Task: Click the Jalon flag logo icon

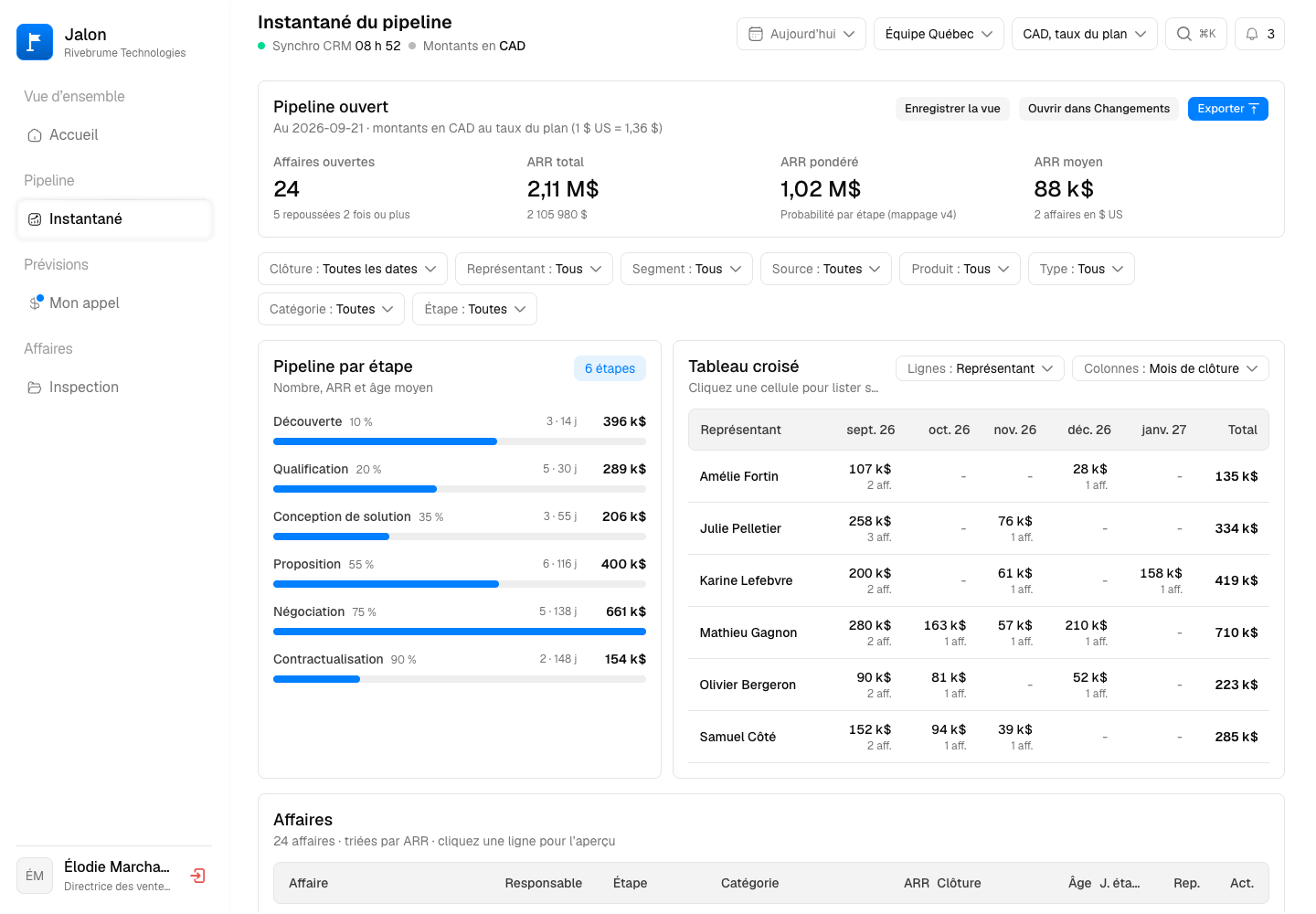Action: click(x=35, y=42)
